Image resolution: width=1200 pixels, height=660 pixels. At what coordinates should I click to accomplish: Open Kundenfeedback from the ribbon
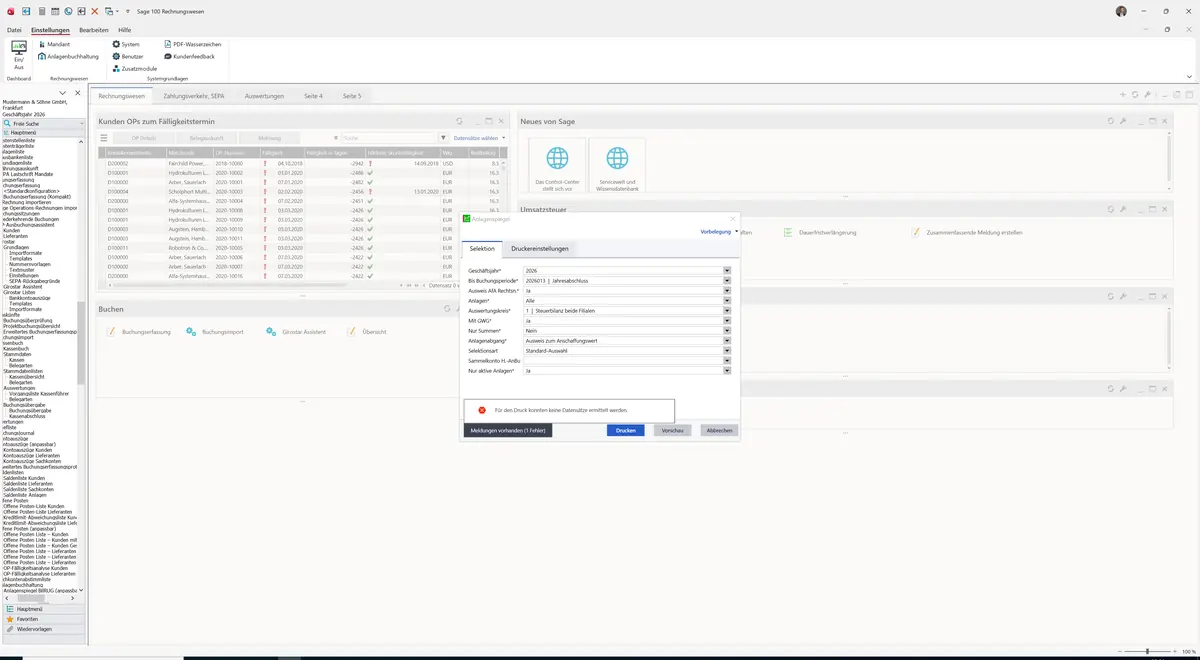189,56
